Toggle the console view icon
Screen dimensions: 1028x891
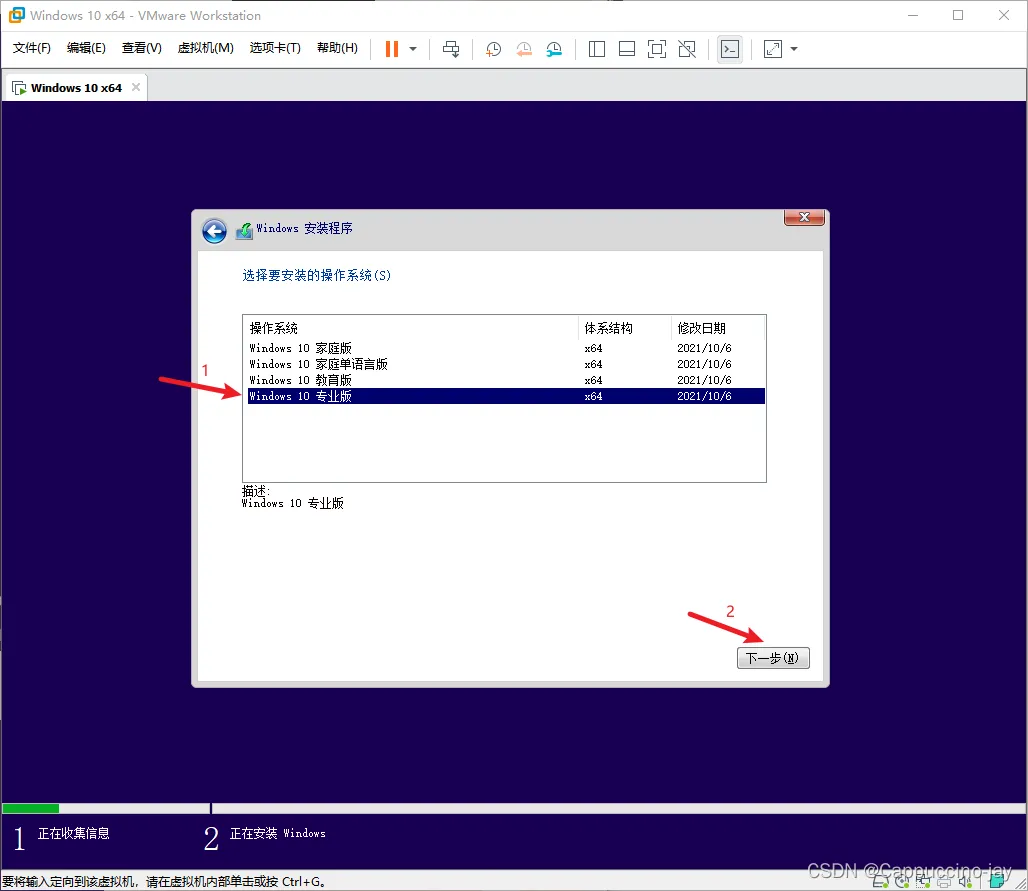(x=730, y=49)
